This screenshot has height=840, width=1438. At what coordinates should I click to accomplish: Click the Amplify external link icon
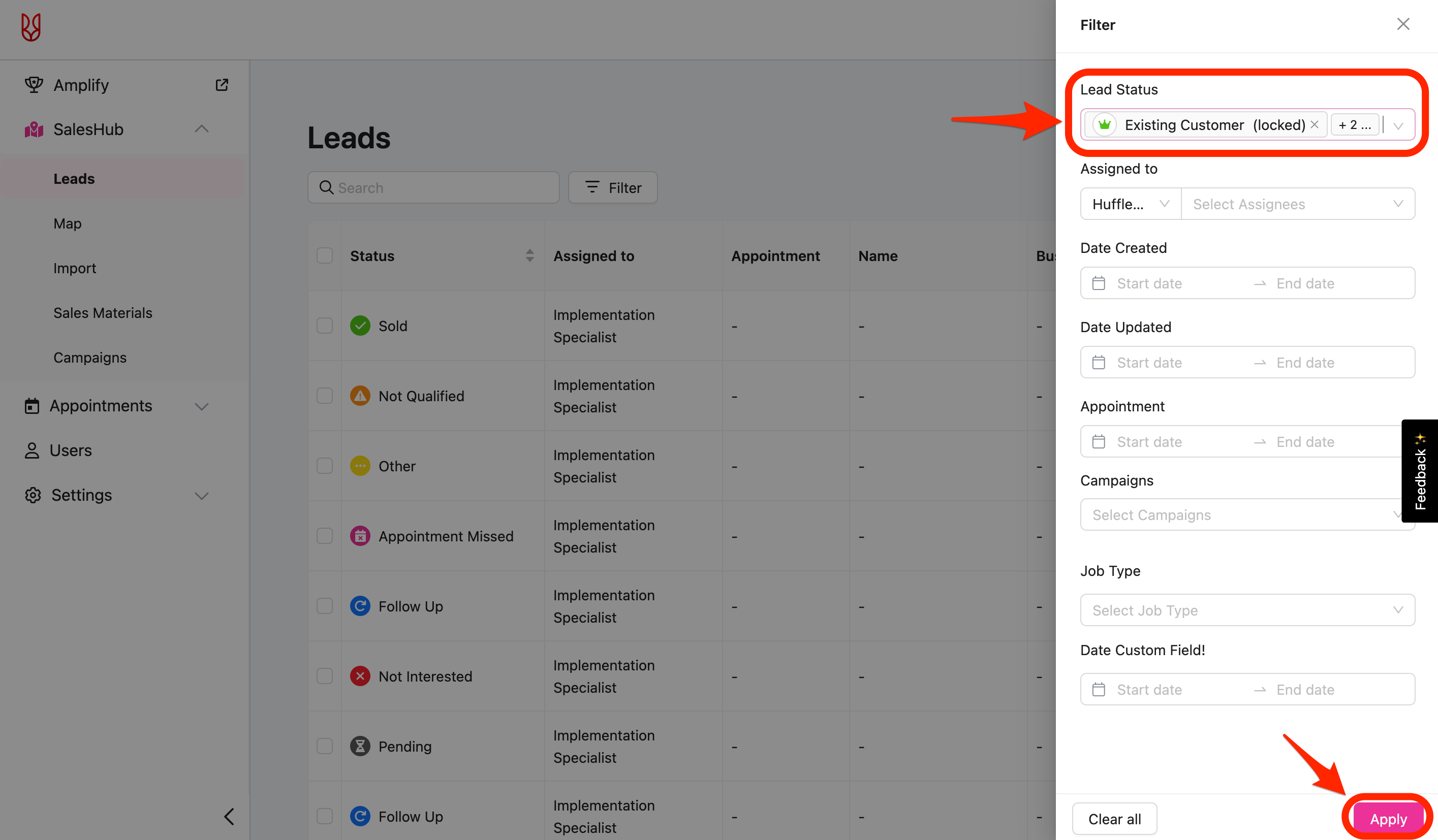click(222, 85)
